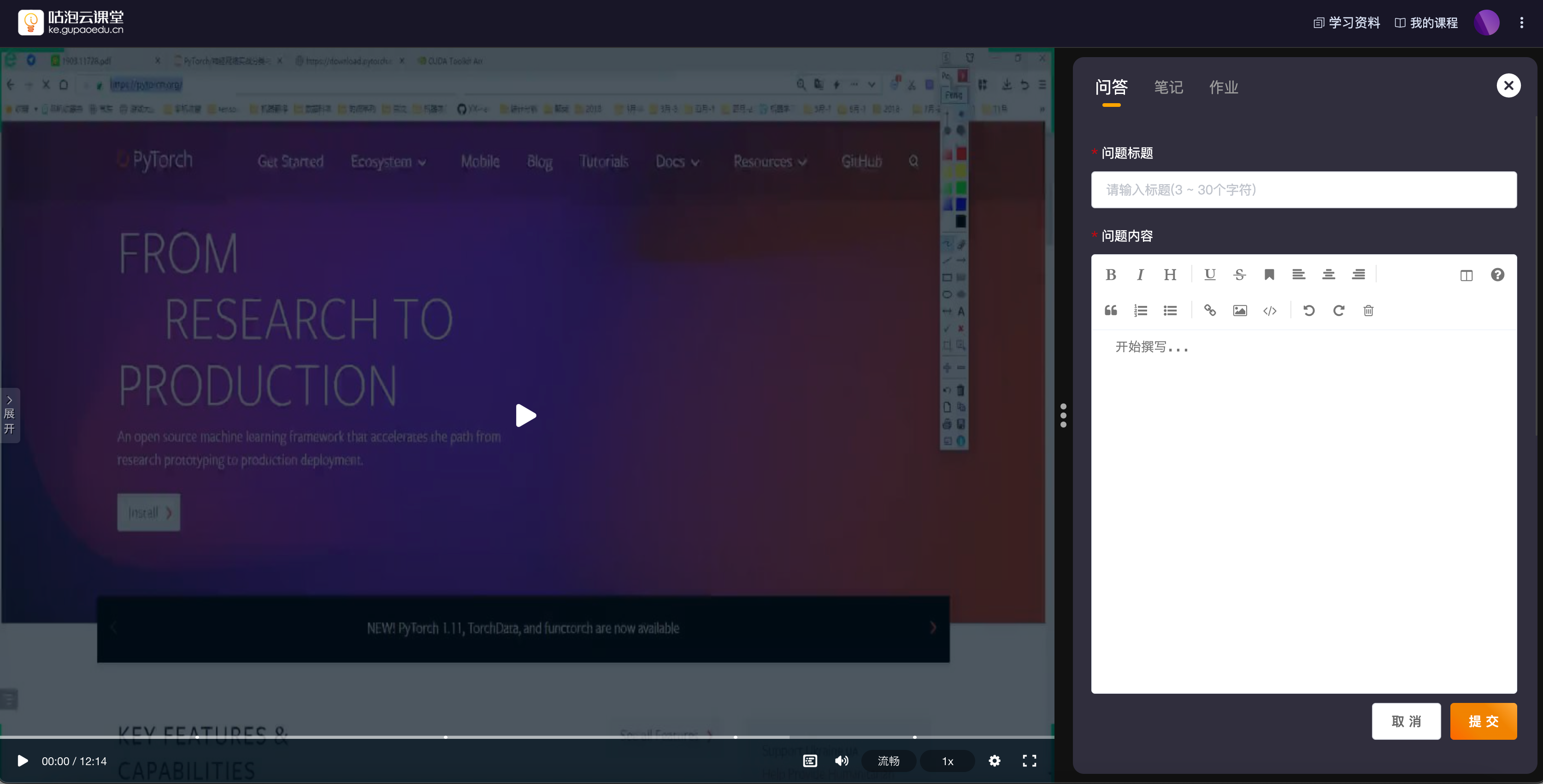The height and width of the screenshot is (784, 1543).
Task: Enter fullscreen video mode
Action: pyautogui.click(x=1029, y=761)
